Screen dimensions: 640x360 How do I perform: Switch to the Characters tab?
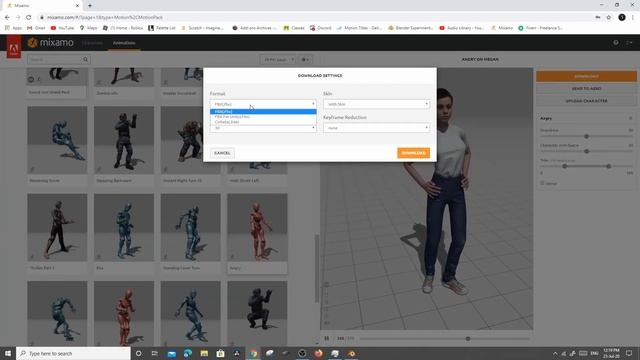point(92,43)
